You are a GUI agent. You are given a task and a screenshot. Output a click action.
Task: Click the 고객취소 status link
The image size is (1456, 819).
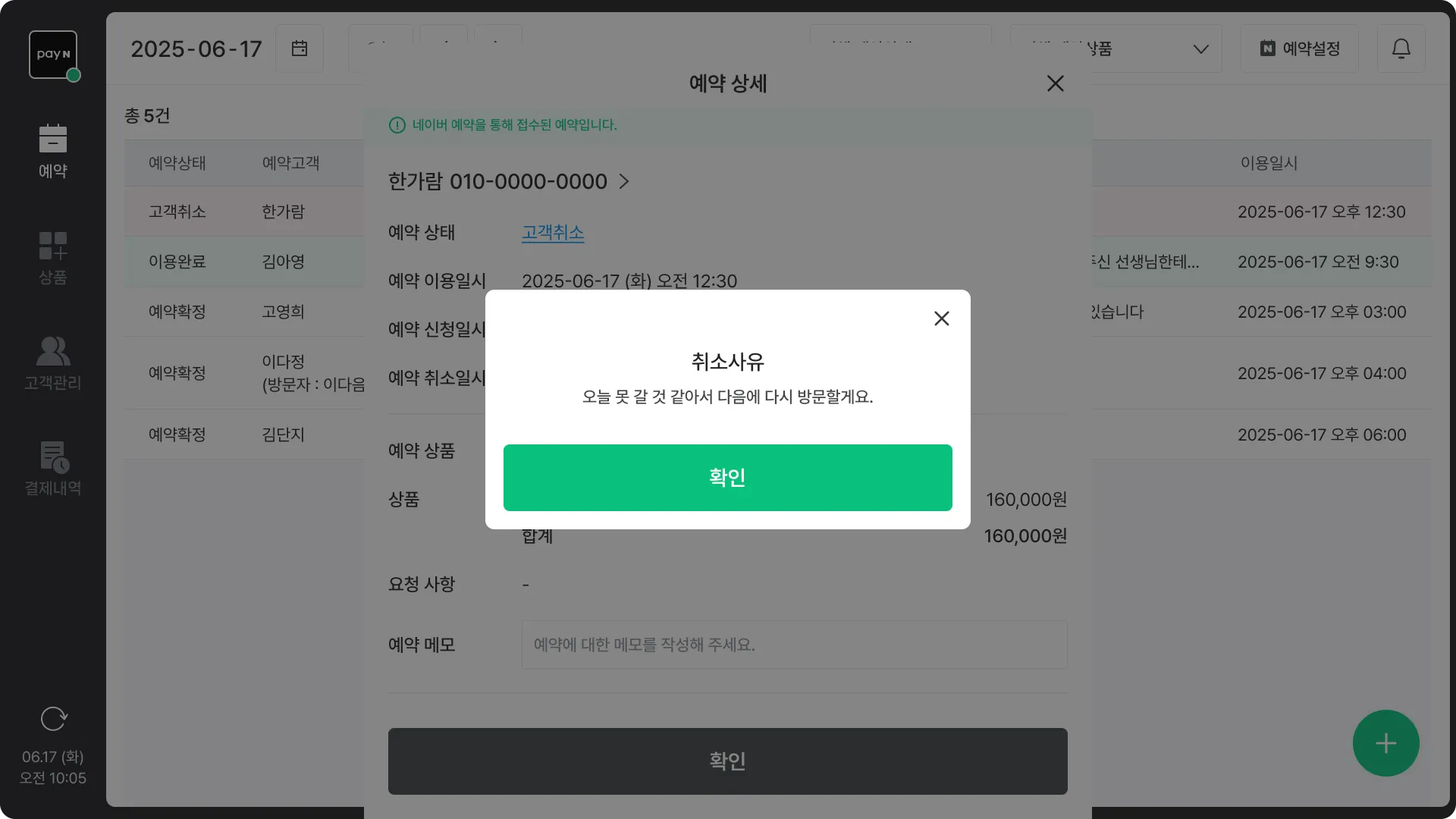tap(553, 232)
